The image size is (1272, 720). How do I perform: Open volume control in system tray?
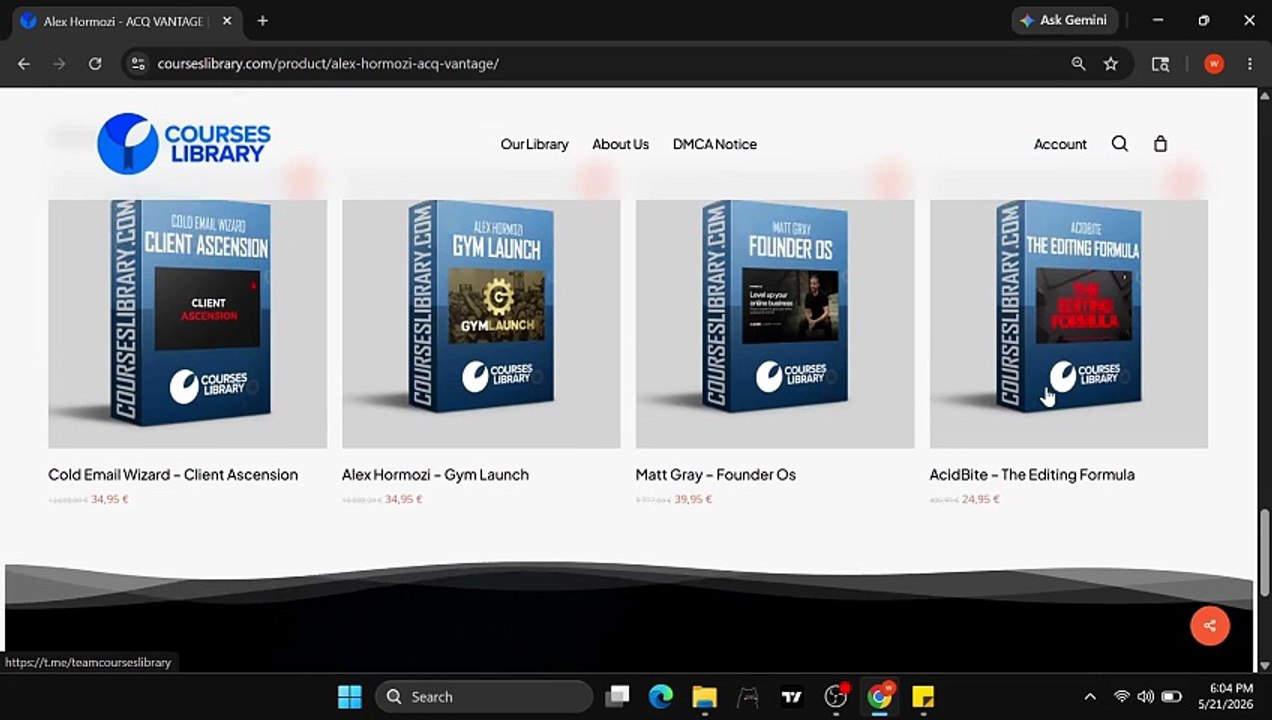click(x=1146, y=697)
